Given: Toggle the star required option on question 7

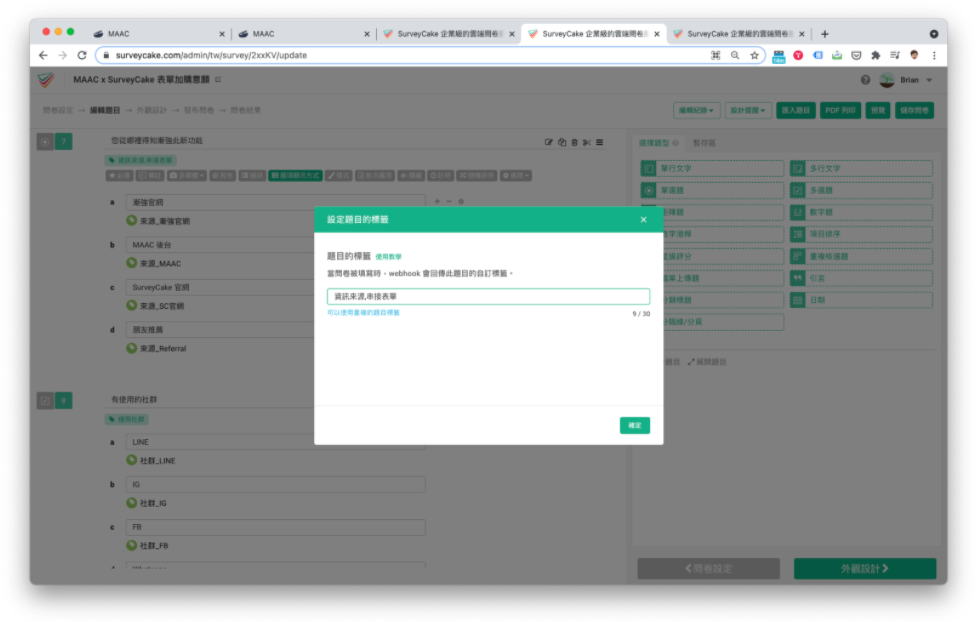Looking at the screenshot, I should [x=119, y=176].
